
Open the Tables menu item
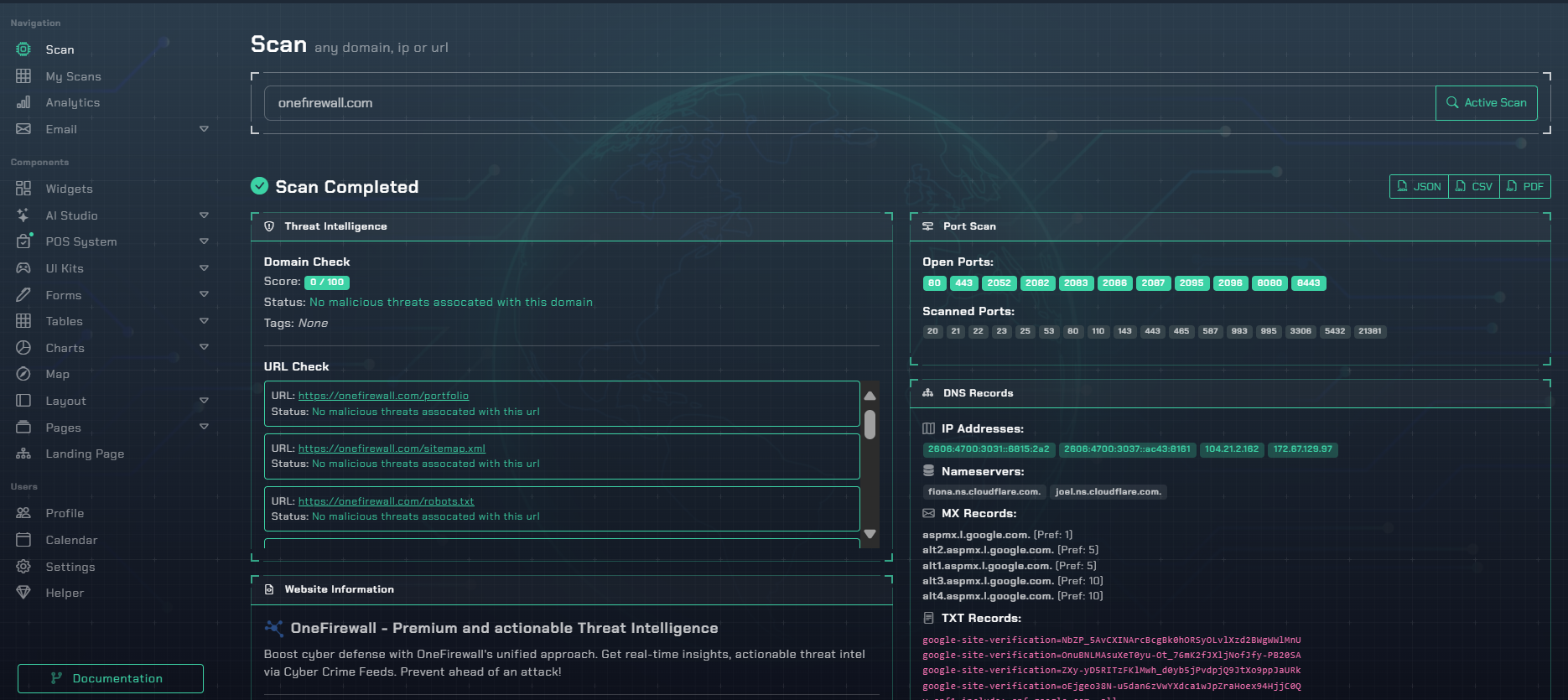pos(112,321)
